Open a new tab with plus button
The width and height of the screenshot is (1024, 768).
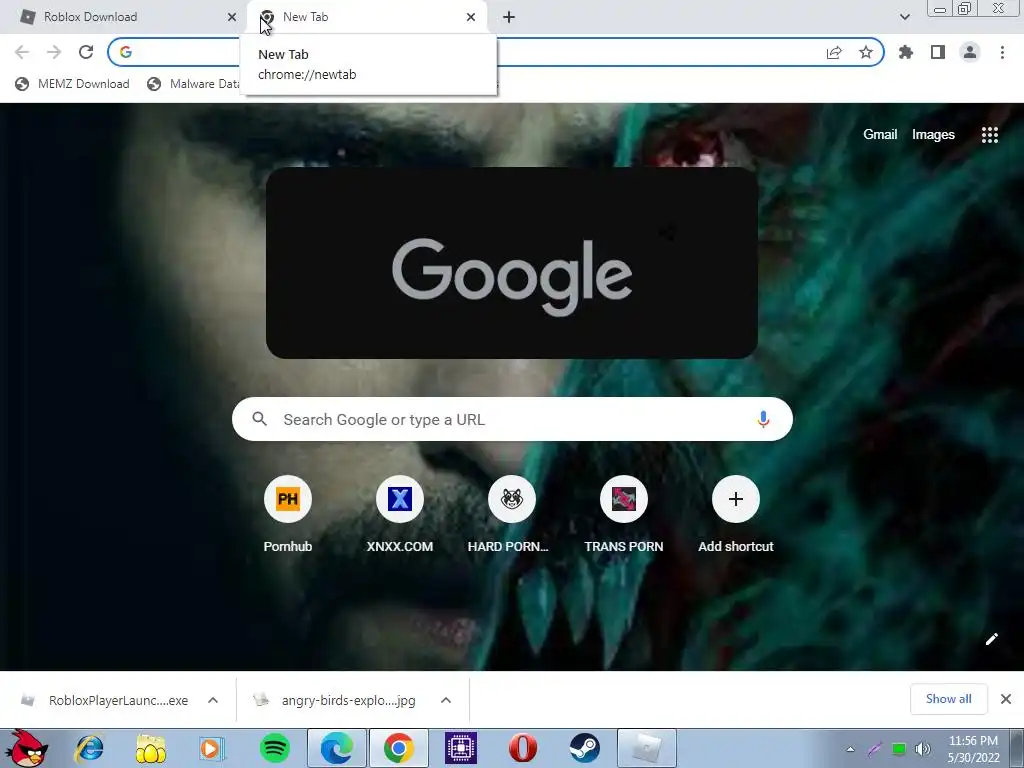[509, 17]
